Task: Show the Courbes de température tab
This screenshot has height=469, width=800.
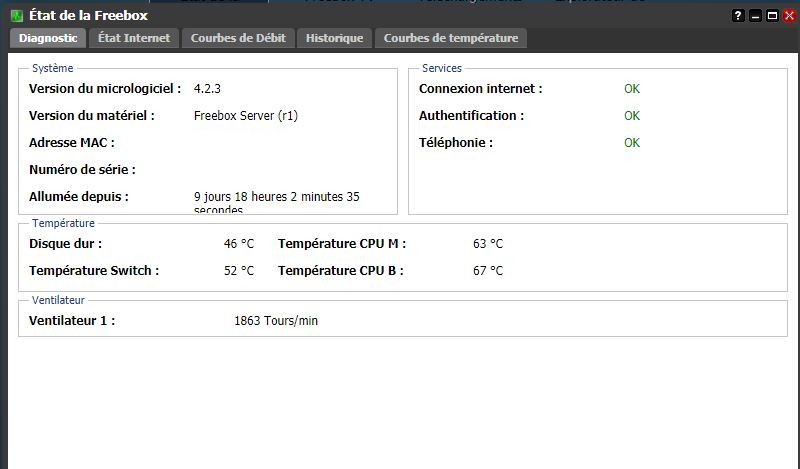Action: pyautogui.click(x=451, y=38)
